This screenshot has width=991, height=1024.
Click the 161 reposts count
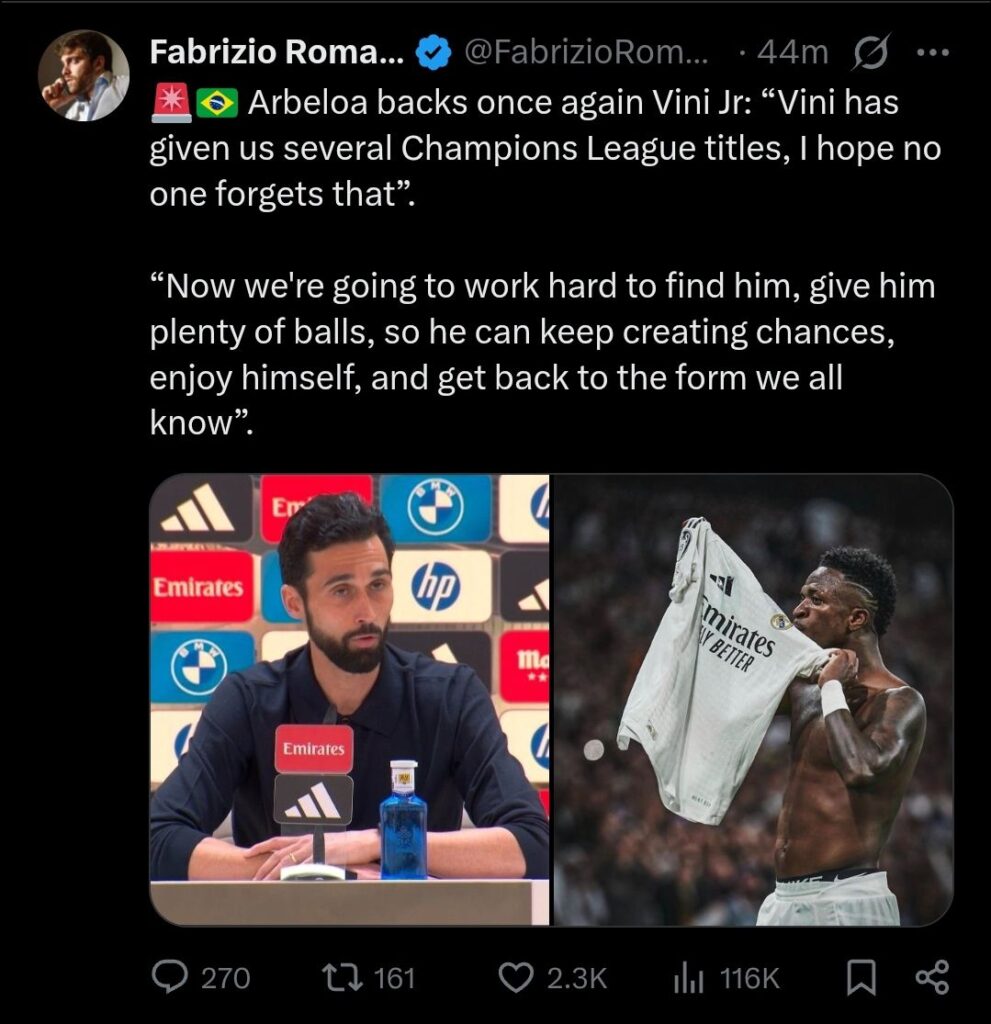tap(394, 977)
